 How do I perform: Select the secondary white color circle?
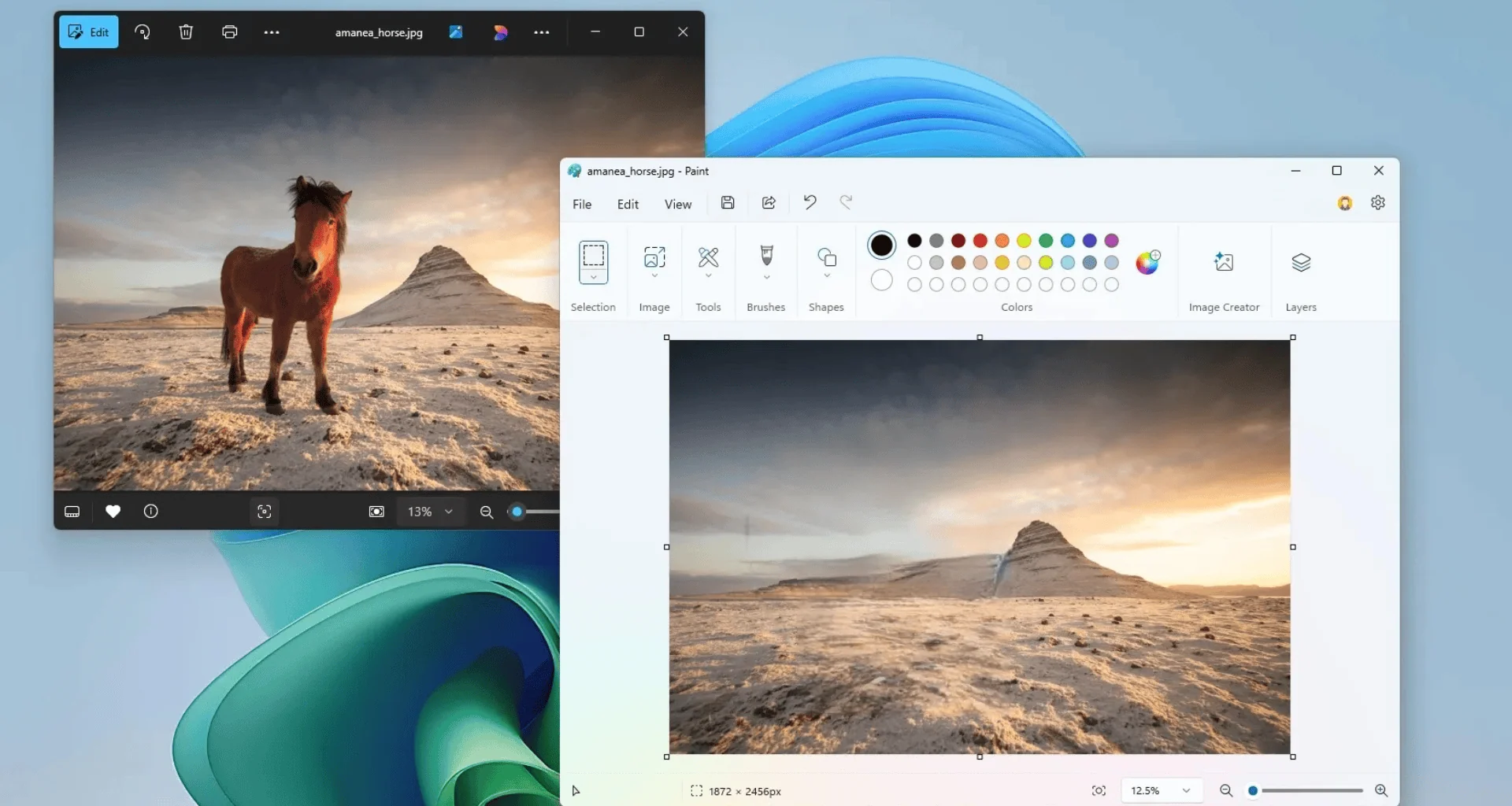[x=881, y=280]
